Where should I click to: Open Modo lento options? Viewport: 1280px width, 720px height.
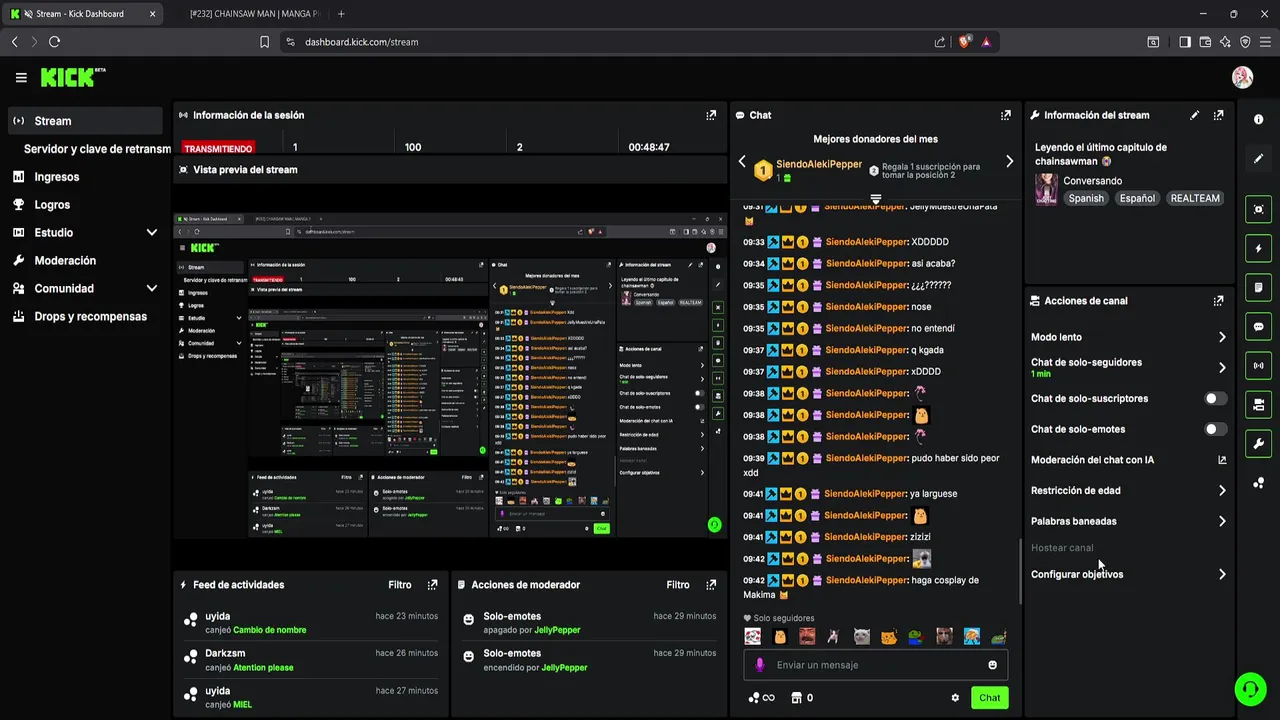1128,337
